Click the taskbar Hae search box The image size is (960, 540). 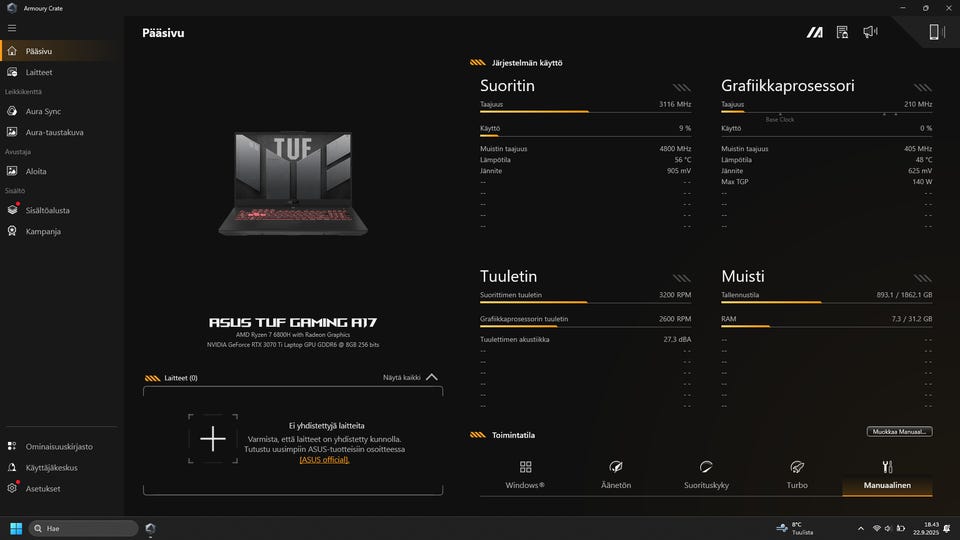pos(84,528)
